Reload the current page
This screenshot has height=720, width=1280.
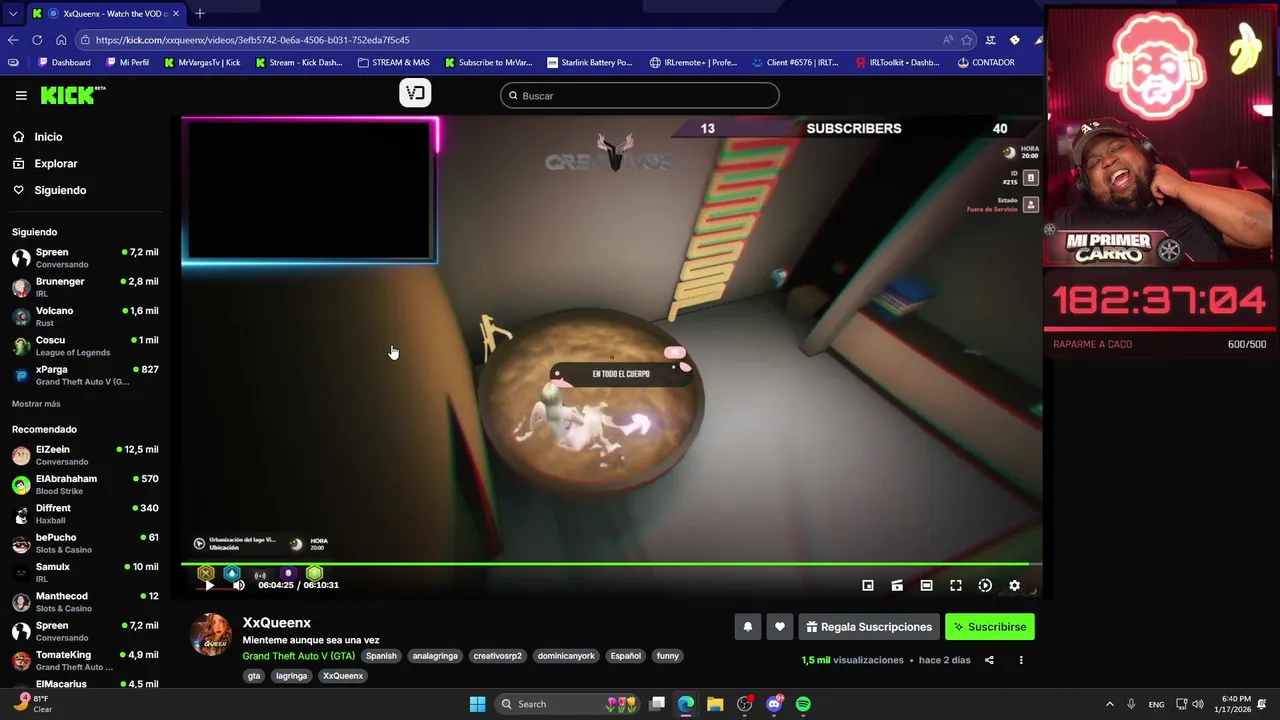tap(37, 40)
